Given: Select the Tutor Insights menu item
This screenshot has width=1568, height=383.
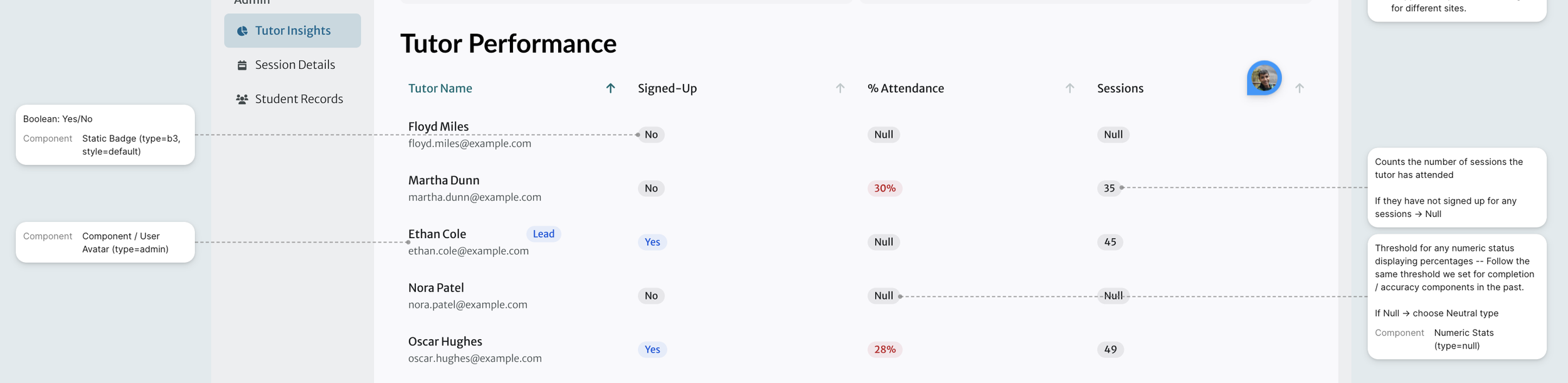Looking at the screenshot, I should pyautogui.click(x=292, y=31).
